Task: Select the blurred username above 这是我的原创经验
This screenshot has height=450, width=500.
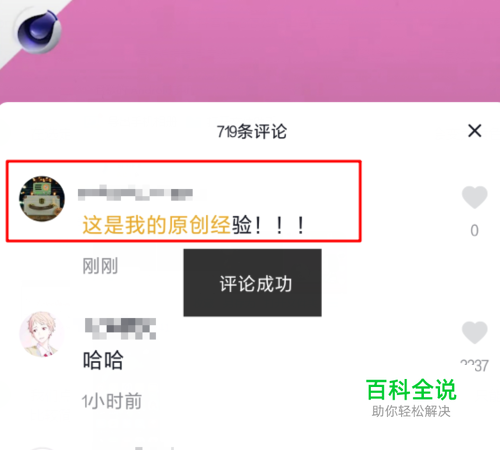Action: pos(135,193)
